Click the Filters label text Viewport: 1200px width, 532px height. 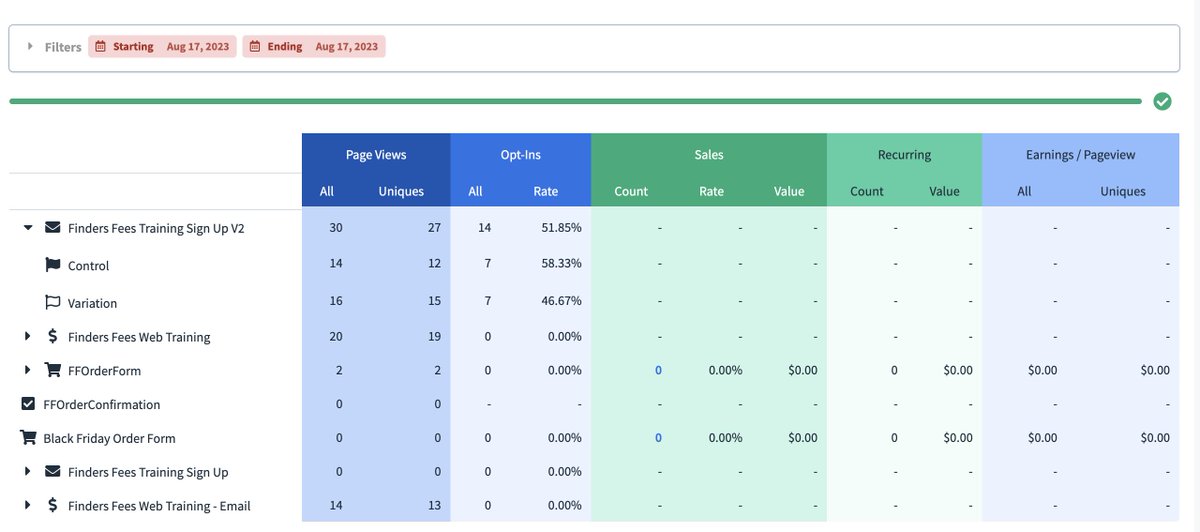[63, 47]
